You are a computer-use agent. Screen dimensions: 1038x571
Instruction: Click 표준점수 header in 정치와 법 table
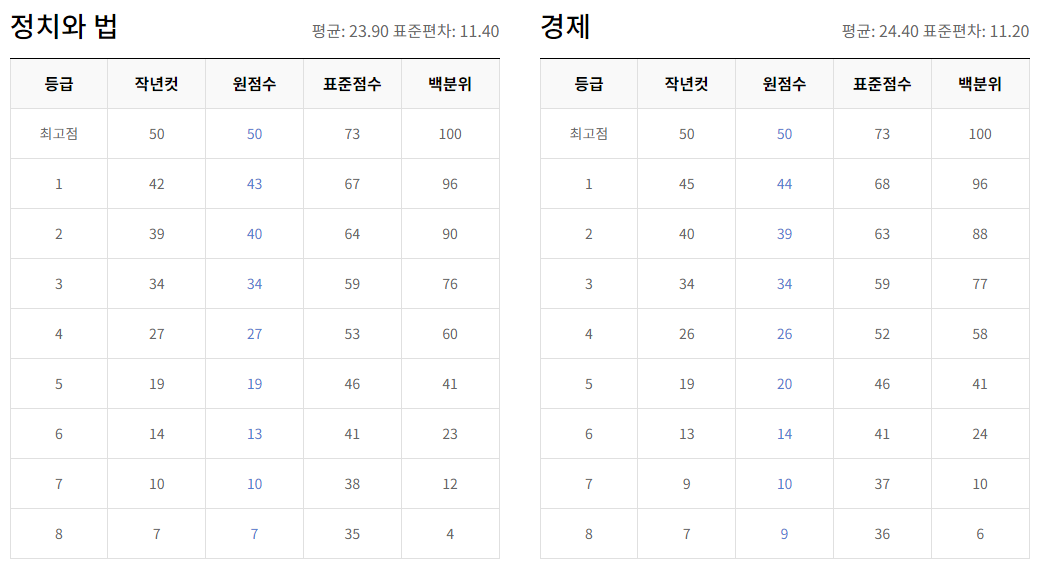[352, 84]
